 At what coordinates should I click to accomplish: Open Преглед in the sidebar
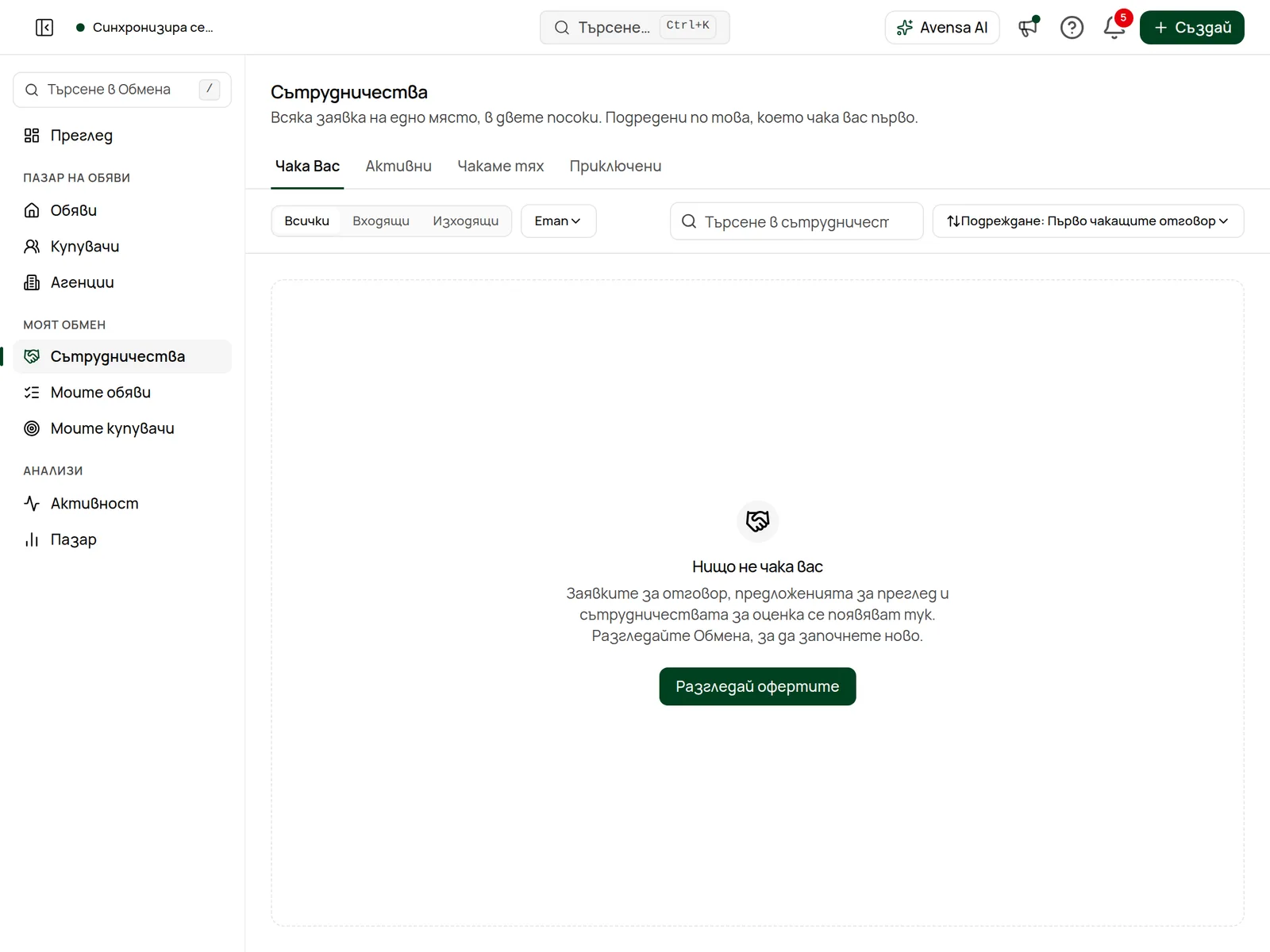point(122,136)
